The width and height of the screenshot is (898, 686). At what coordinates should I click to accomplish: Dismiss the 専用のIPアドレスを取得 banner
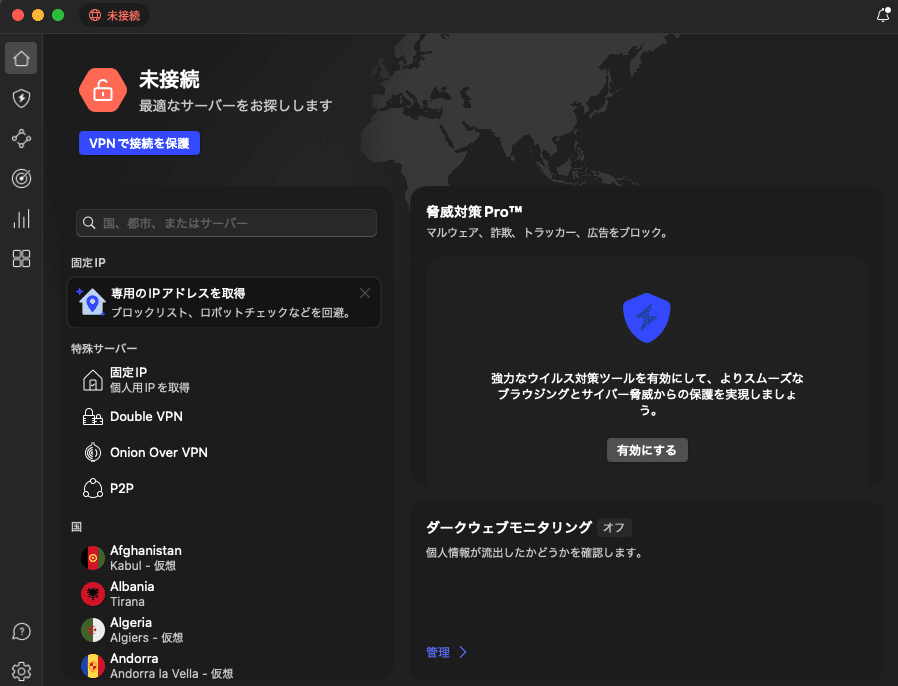[x=365, y=293]
